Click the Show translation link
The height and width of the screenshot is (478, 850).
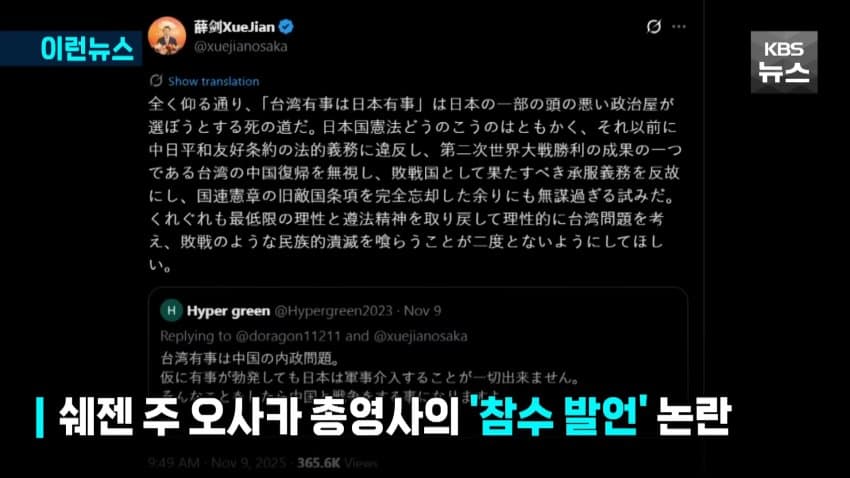(214, 81)
